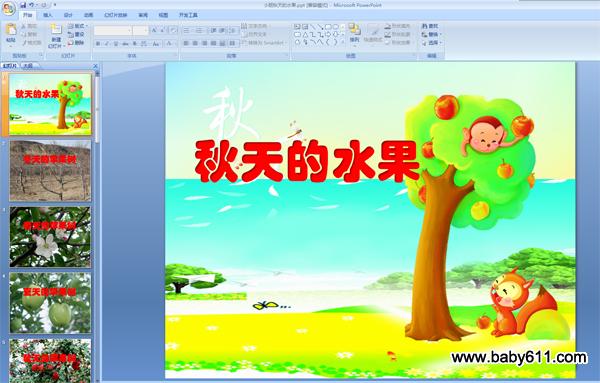The width and height of the screenshot is (600, 383).
Task: Select the white flower slide thumbnail
Action: 50,237
